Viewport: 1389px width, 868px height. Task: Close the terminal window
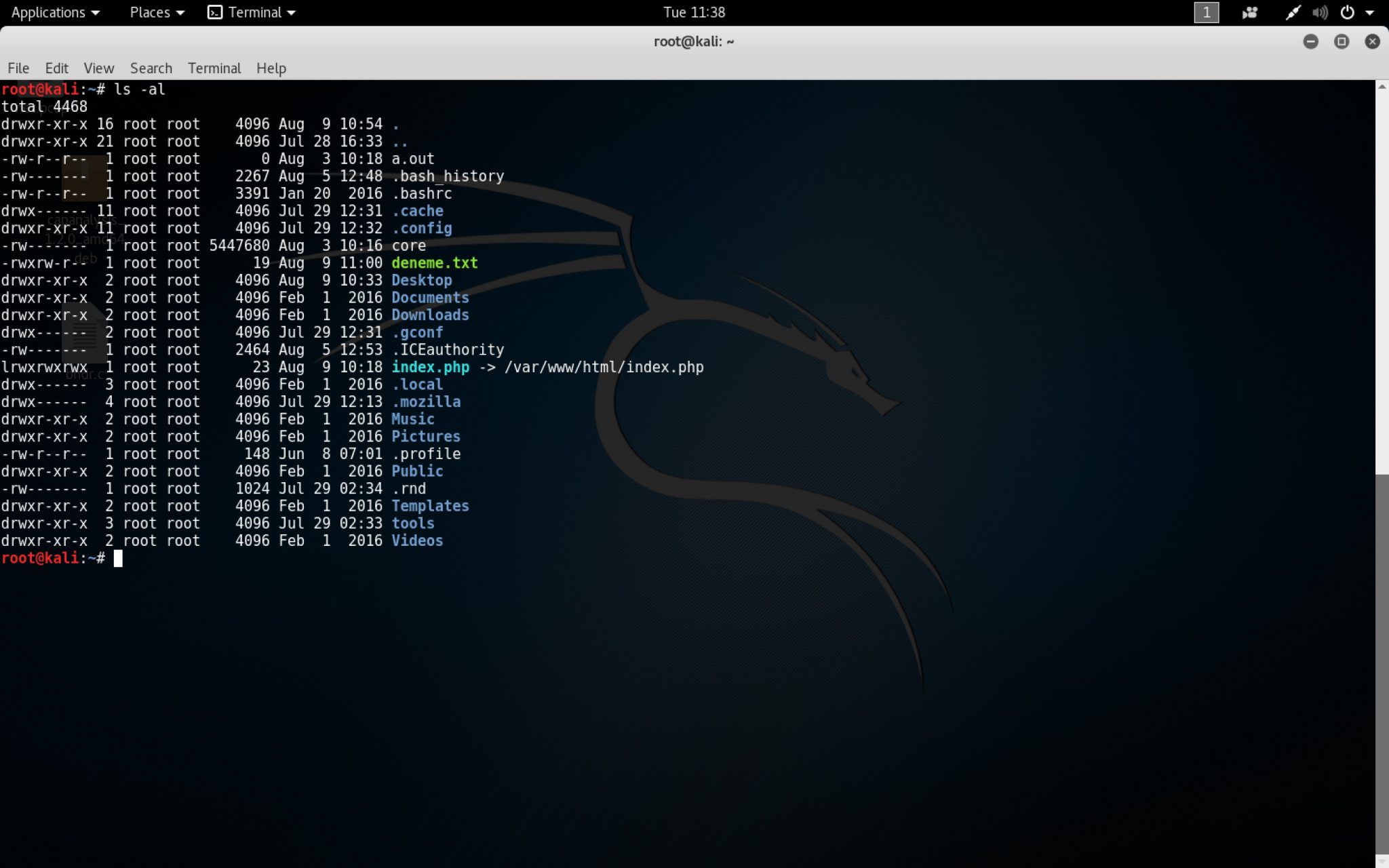[x=1372, y=42]
